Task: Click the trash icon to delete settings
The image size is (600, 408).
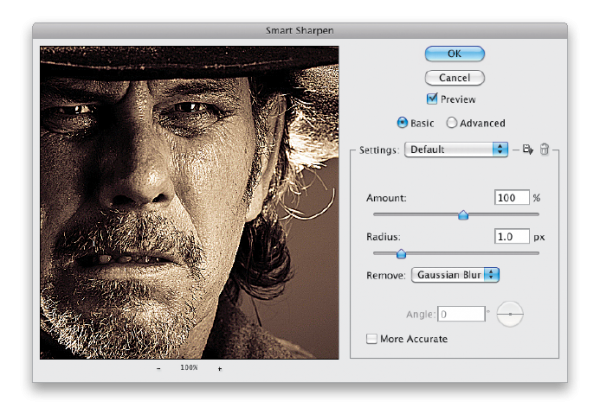Action: pyautogui.click(x=544, y=149)
